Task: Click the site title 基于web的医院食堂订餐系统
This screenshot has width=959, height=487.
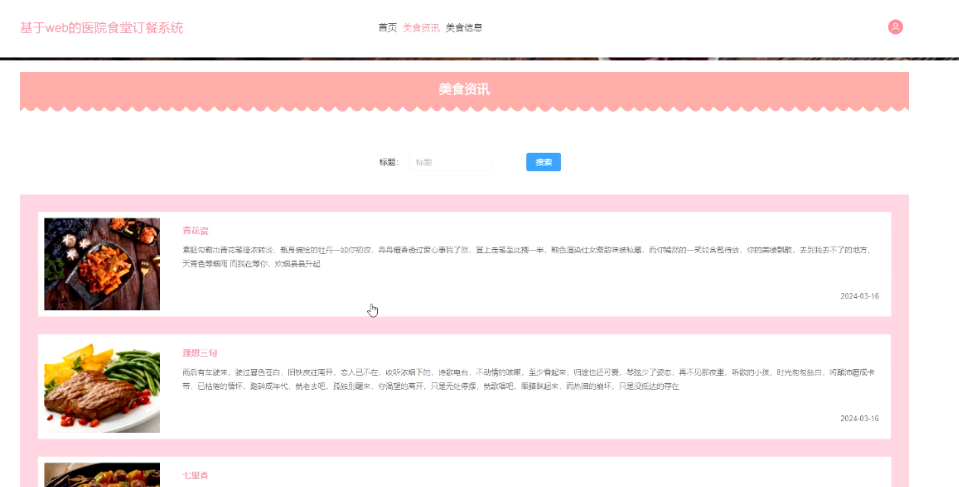Action: pos(102,28)
